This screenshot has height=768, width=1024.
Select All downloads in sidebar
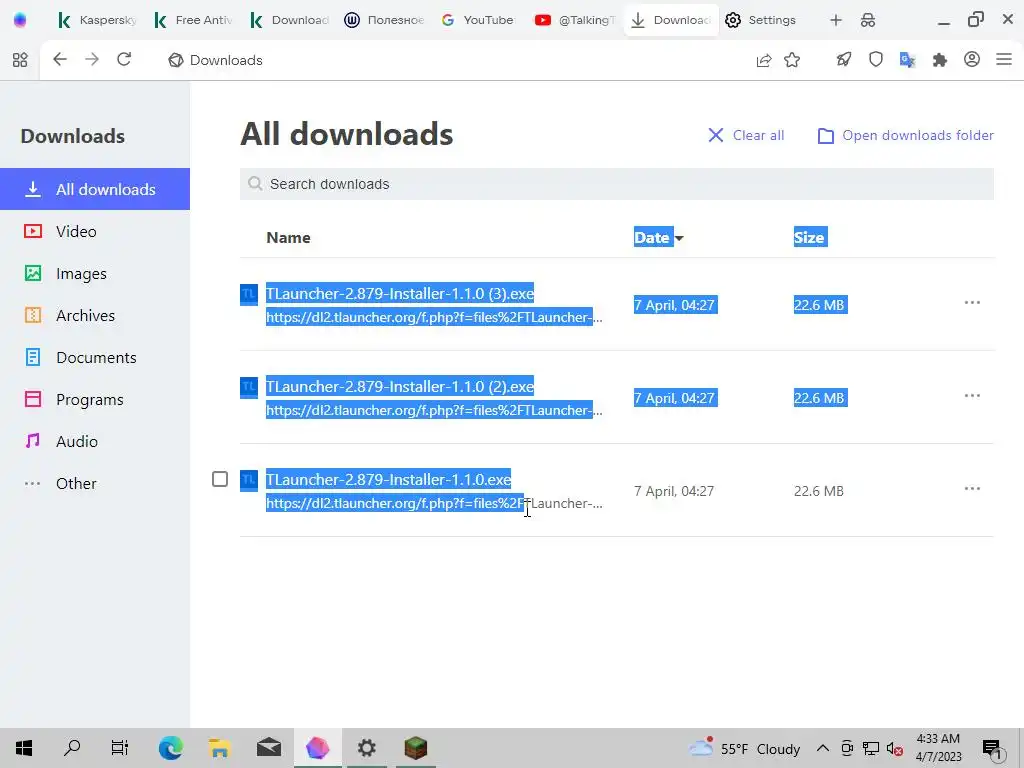tap(95, 189)
